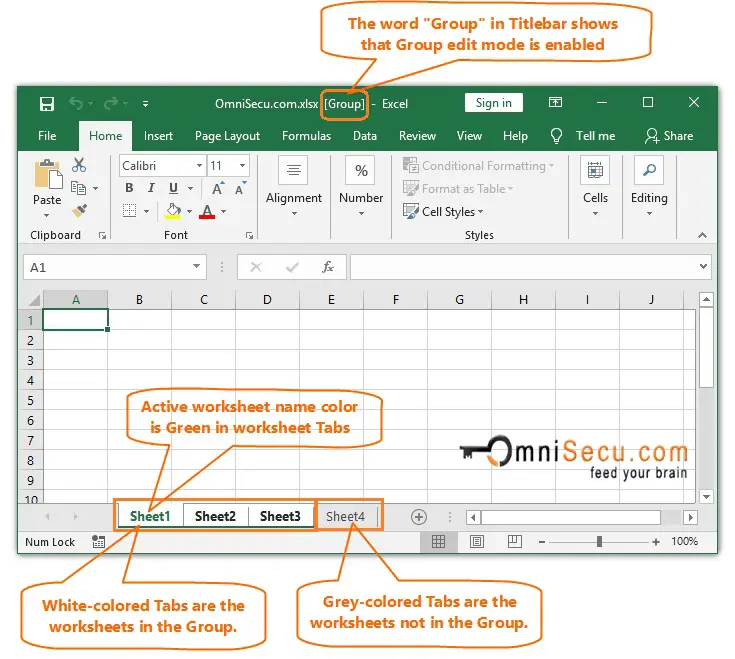This screenshot has width=735, height=659.
Task: Click the Insert Function fx icon
Action: point(328,267)
